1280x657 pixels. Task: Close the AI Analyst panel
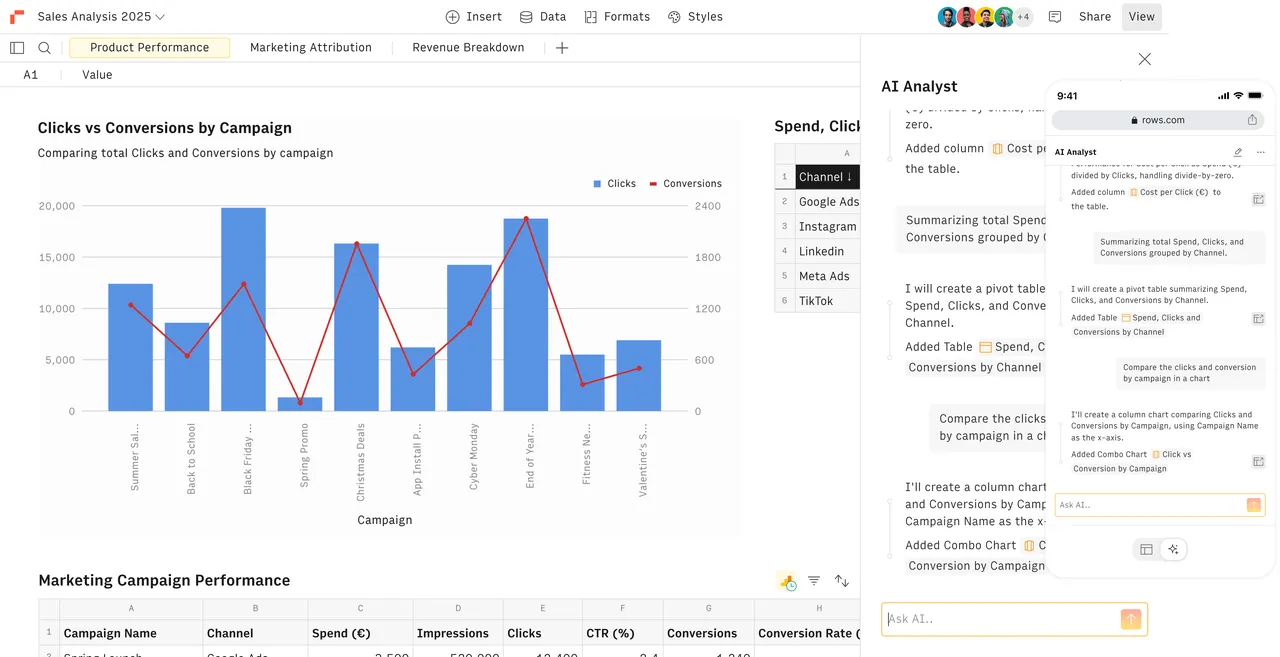click(x=1145, y=59)
